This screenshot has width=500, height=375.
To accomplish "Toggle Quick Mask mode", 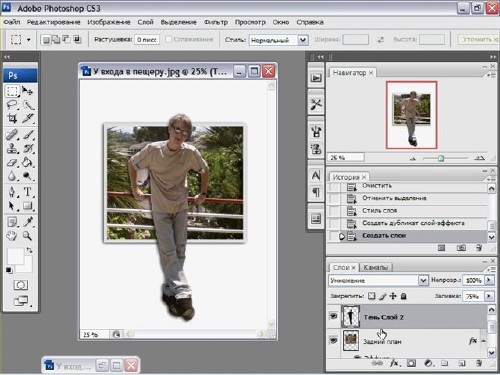I will [x=21, y=285].
